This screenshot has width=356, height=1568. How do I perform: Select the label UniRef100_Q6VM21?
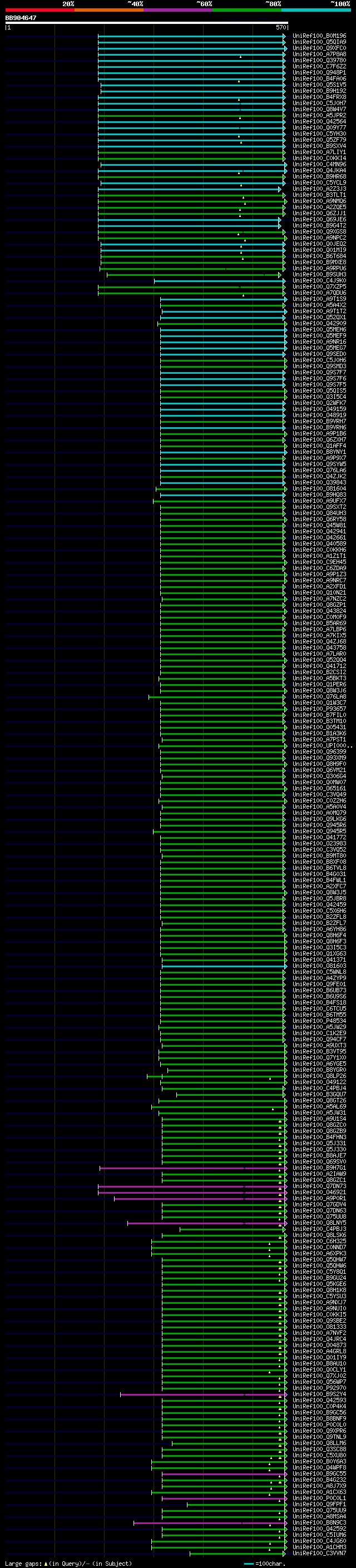click(x=319, y=770)
